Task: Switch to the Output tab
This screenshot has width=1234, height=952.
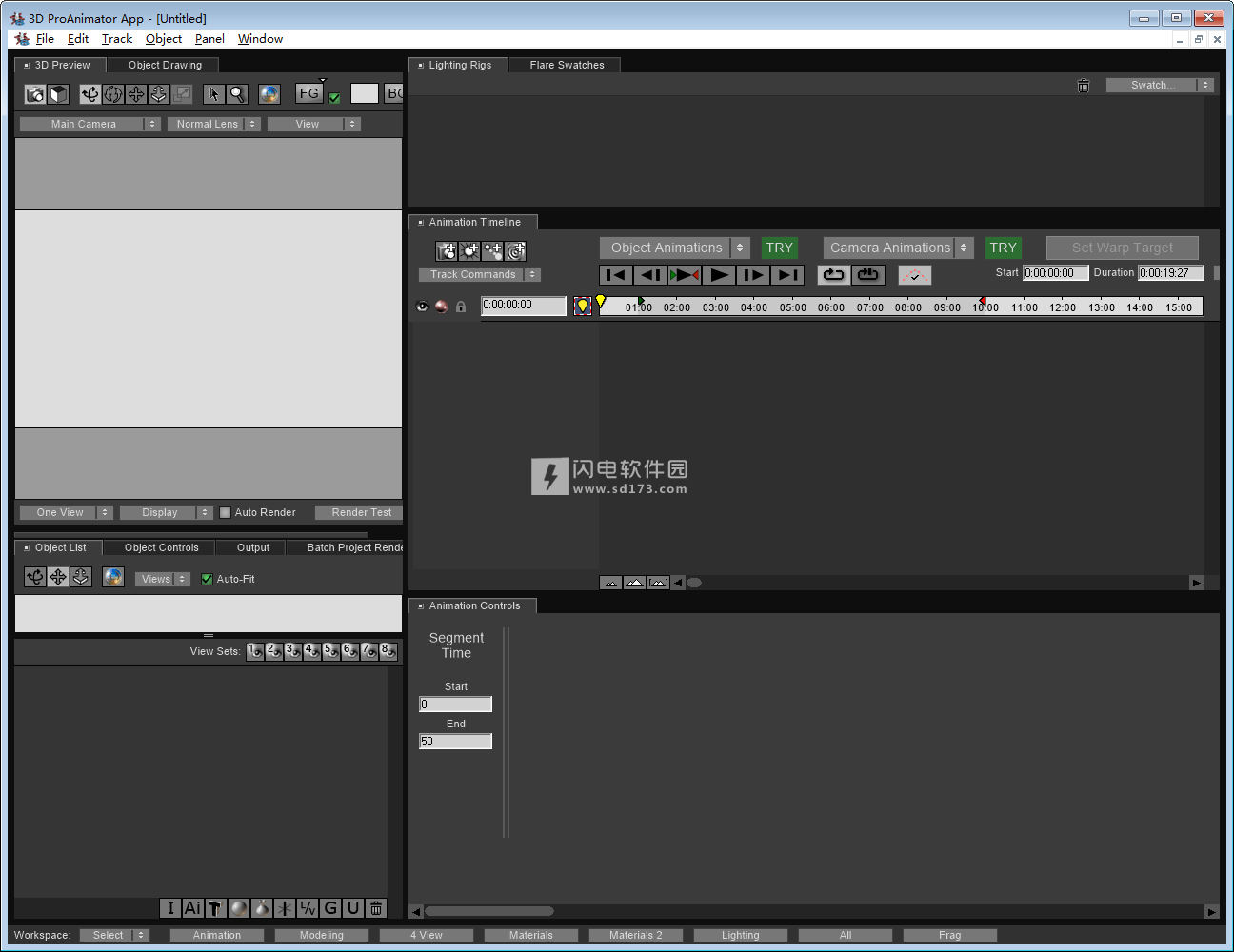Action: click(x=252, y=547)
